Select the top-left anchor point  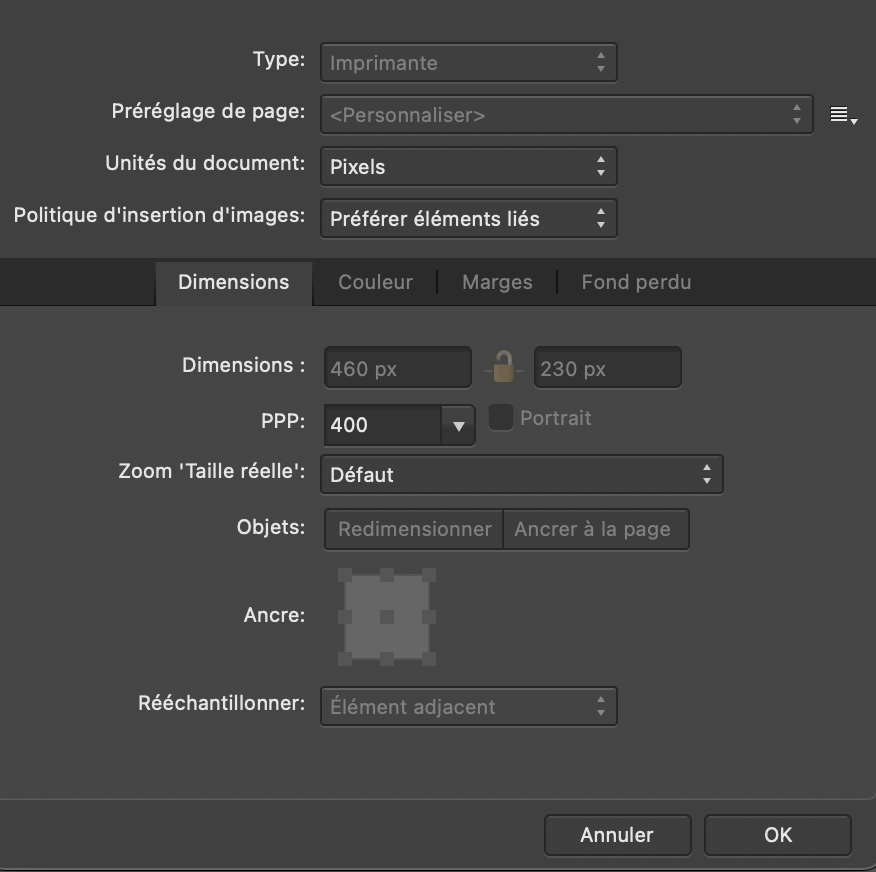click(x=345, y=575)
